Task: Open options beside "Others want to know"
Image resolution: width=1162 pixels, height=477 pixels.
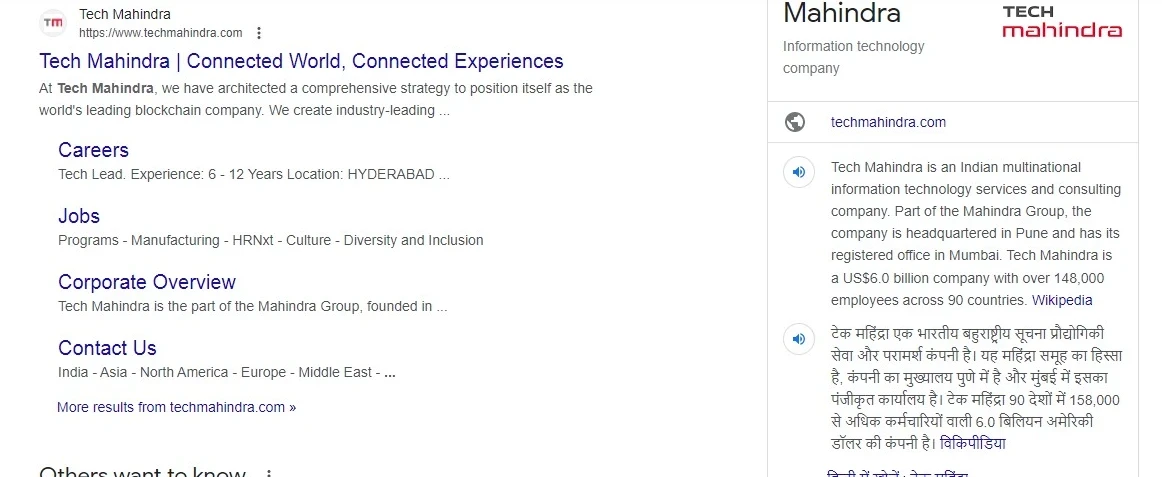Action: [x=268, y=473]
